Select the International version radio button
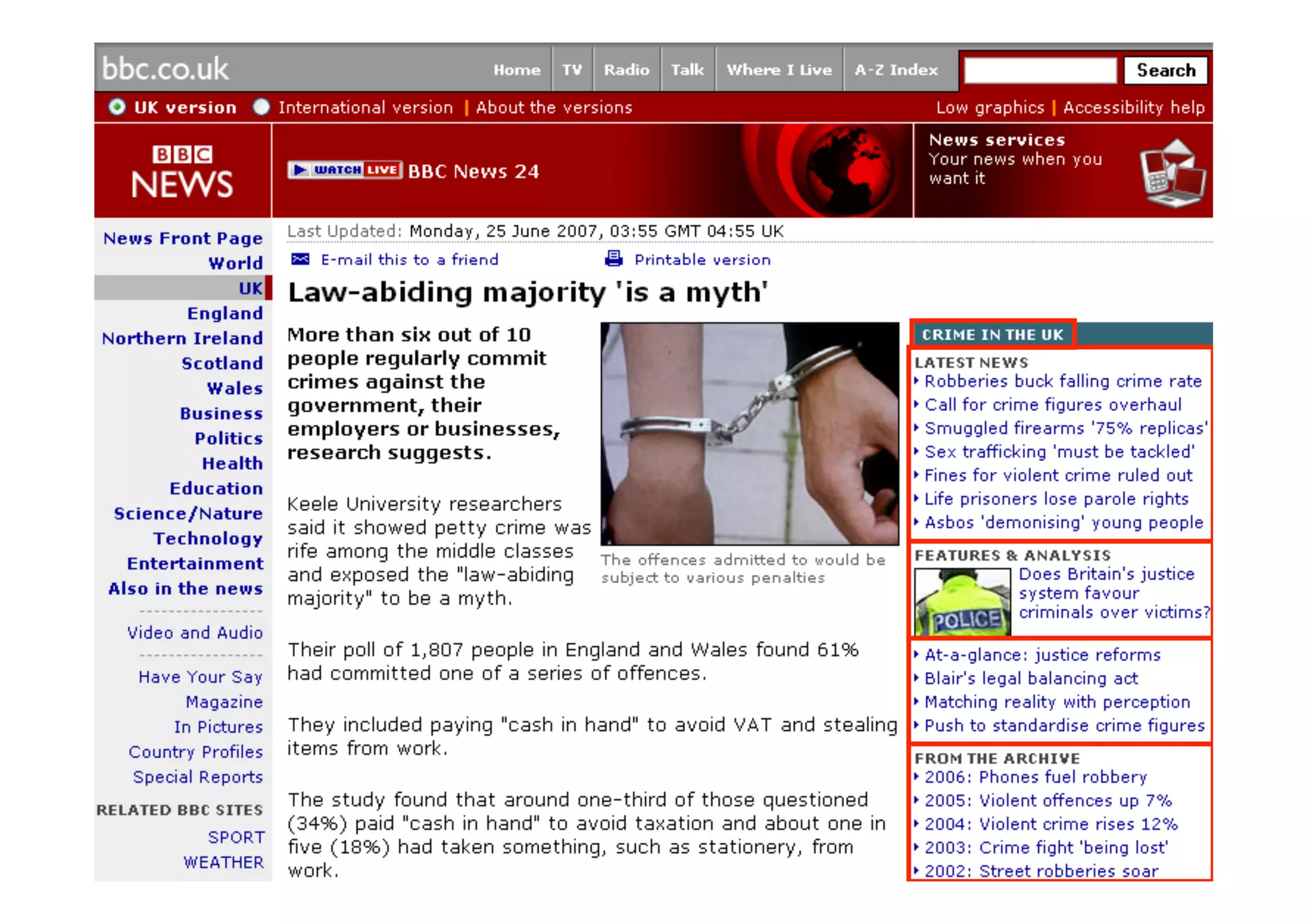The height and width of the screenshot is (924, 1308). (261, 107)
